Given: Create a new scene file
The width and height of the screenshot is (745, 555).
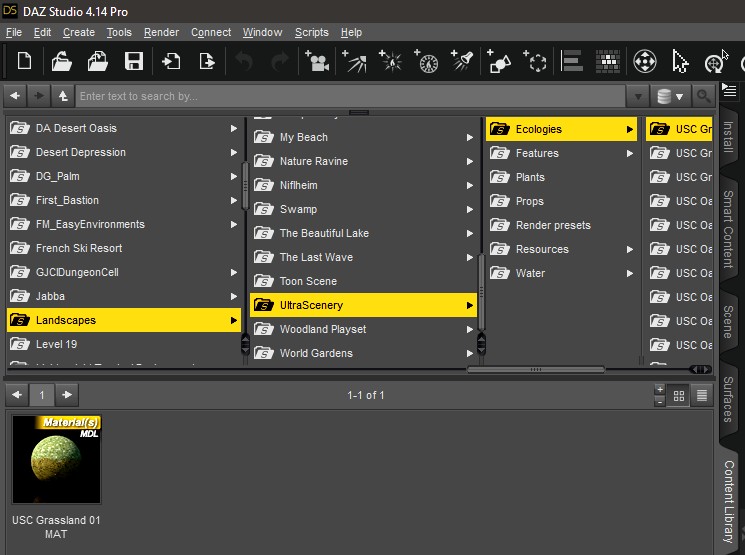Looking at the screenshot, I should pyautogui.click(x=24, y=61).
